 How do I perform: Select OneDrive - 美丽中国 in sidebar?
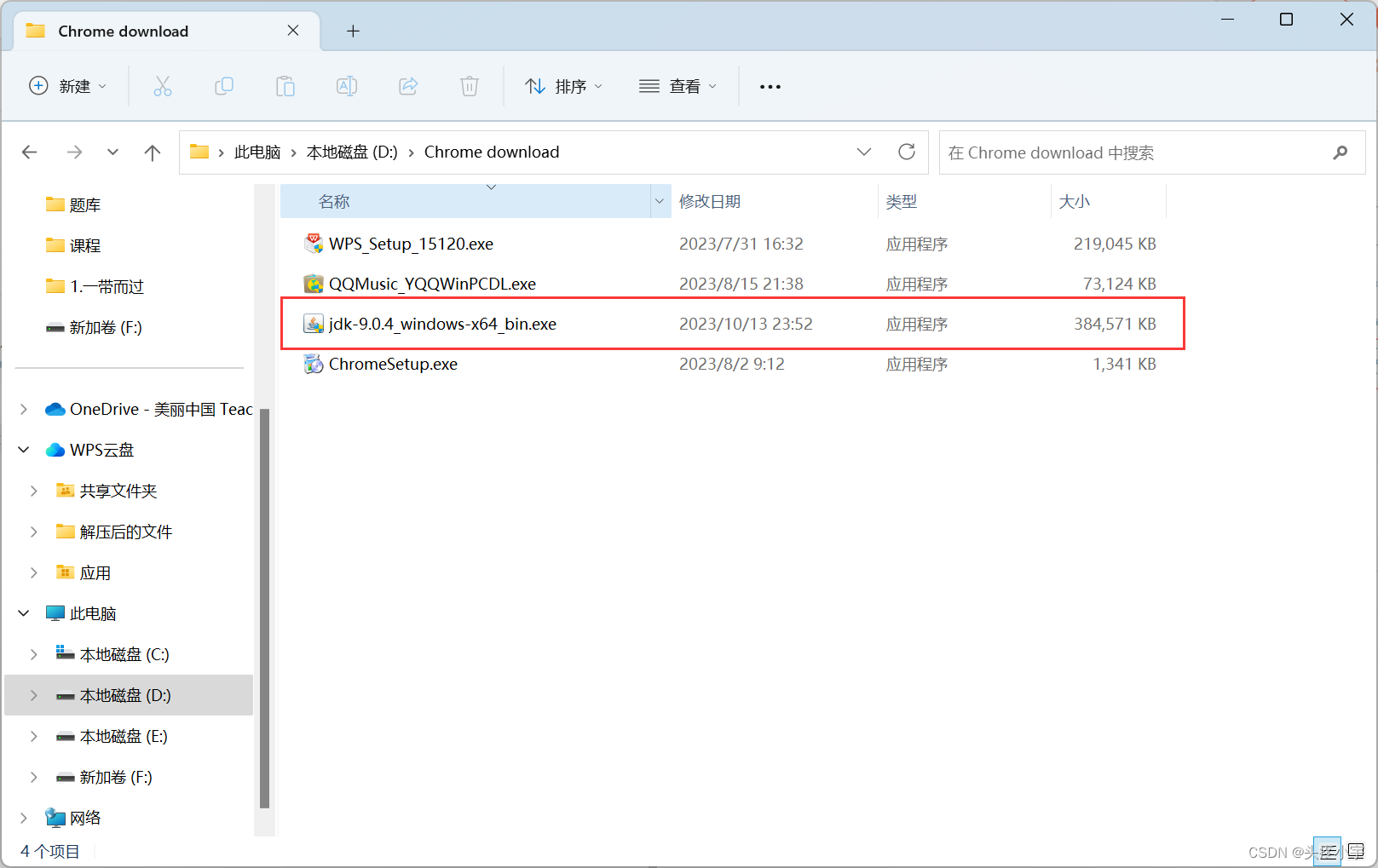click(149, 409)
